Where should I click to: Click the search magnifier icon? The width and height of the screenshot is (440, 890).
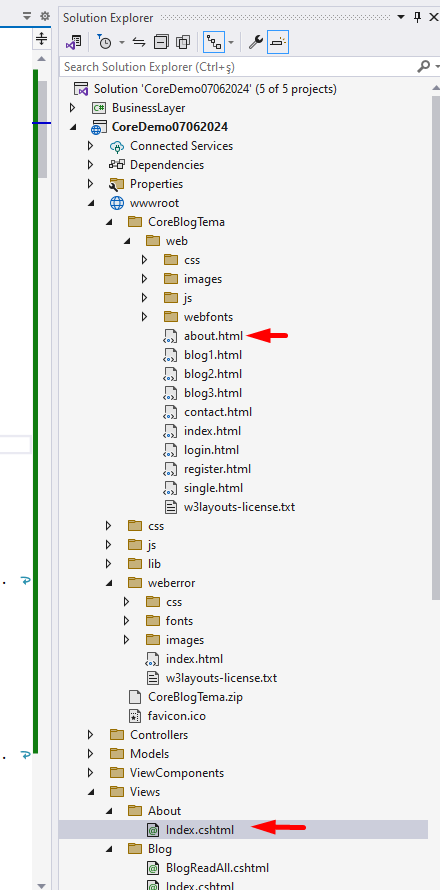(423, 67)
